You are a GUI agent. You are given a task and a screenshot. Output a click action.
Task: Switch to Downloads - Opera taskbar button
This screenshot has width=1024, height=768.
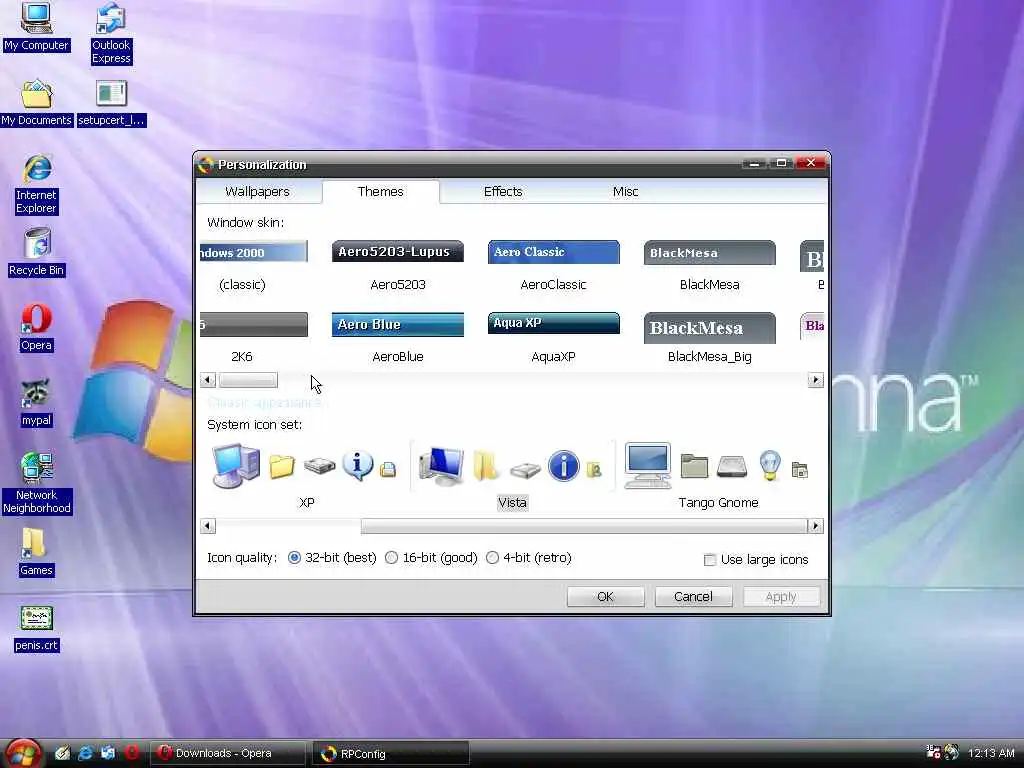point(228,753)
